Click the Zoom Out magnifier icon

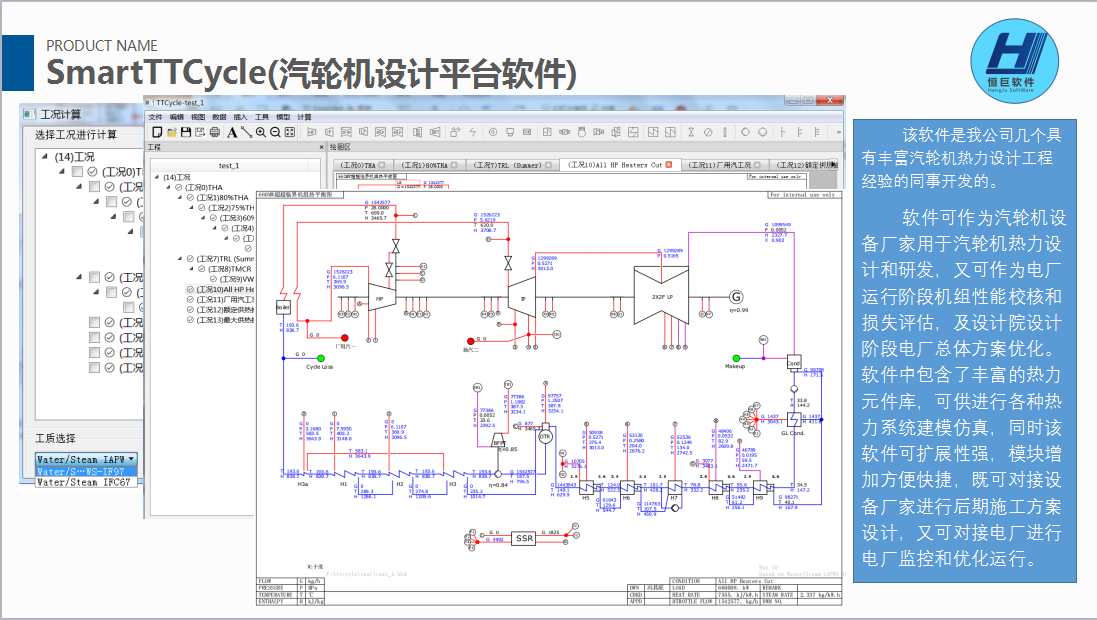[275, 132]
